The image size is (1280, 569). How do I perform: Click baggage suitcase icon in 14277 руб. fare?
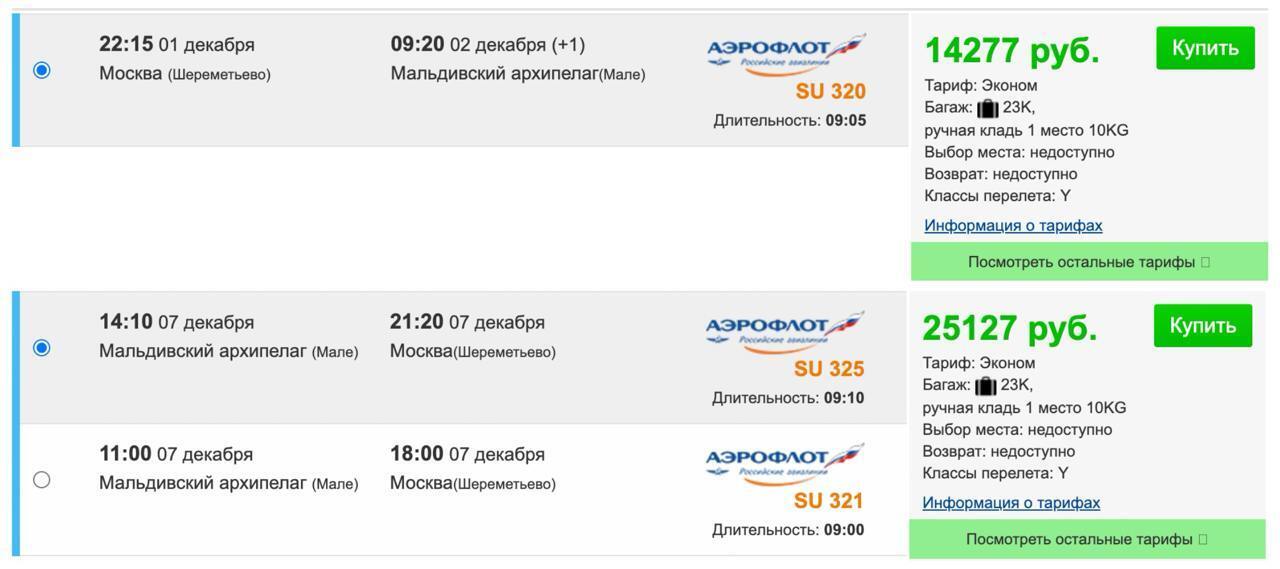(x=988, y=108)
